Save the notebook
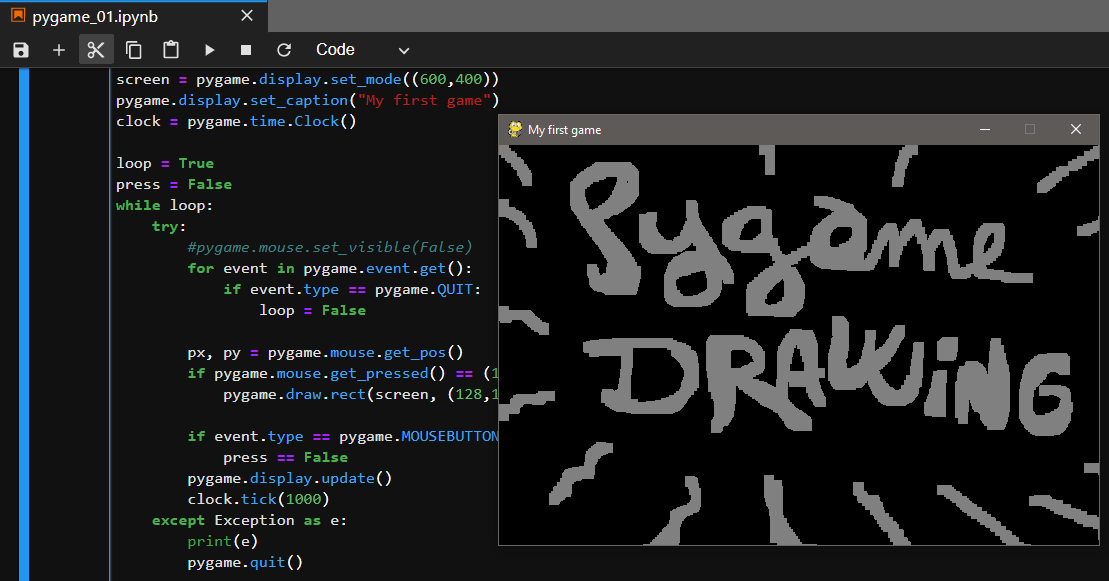Viewport: 1109px width, 581px height. (x=20, y=49)
